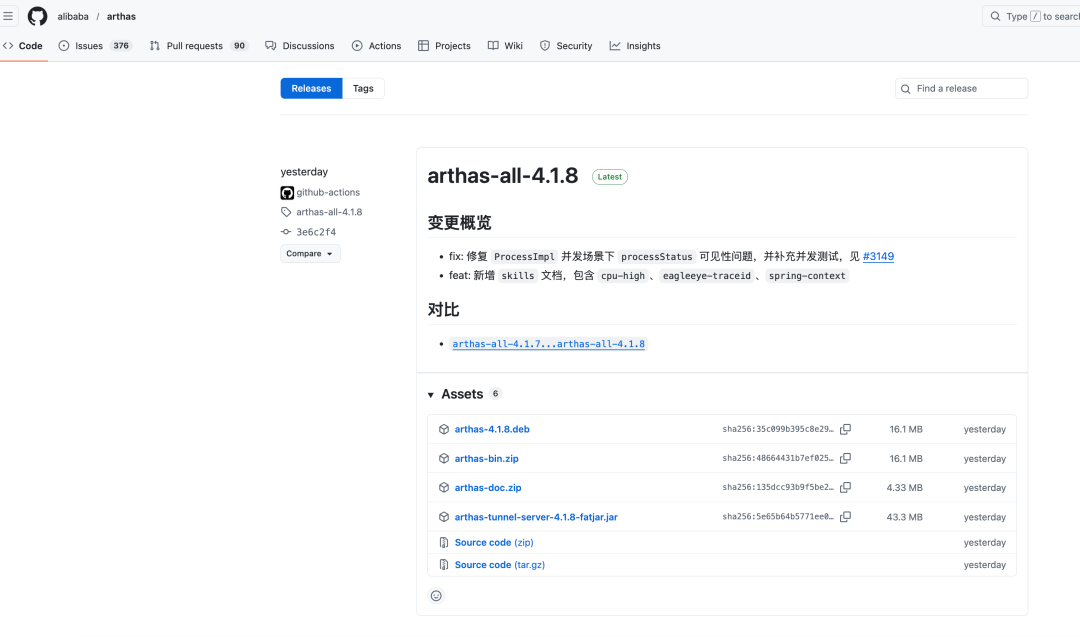Copy sha256 hash for arthas-doc.zip

[845, 488]
